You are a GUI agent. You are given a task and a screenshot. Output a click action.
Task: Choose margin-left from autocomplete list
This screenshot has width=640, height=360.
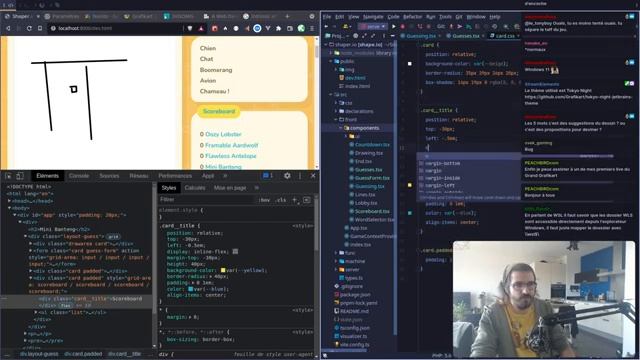440,185
